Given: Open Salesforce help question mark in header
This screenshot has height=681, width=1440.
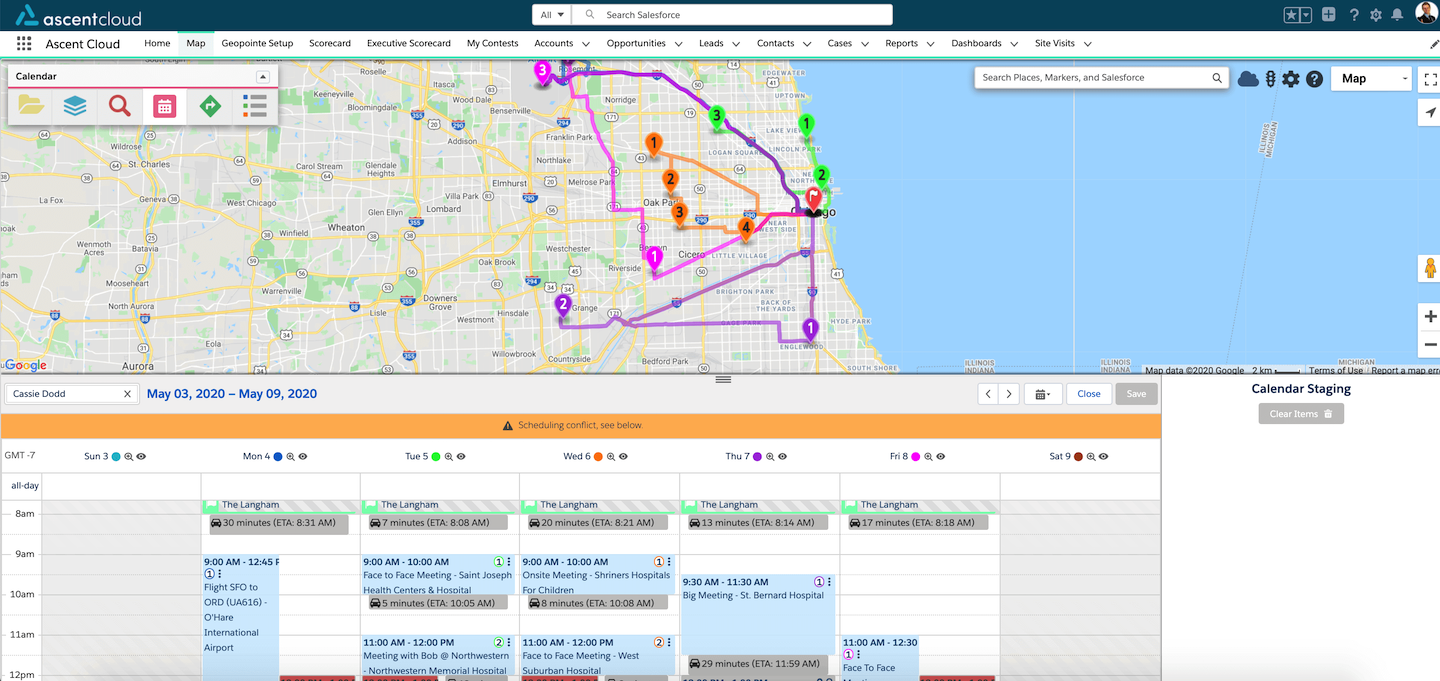Looking at the screenshot, I should [1354, 15].
